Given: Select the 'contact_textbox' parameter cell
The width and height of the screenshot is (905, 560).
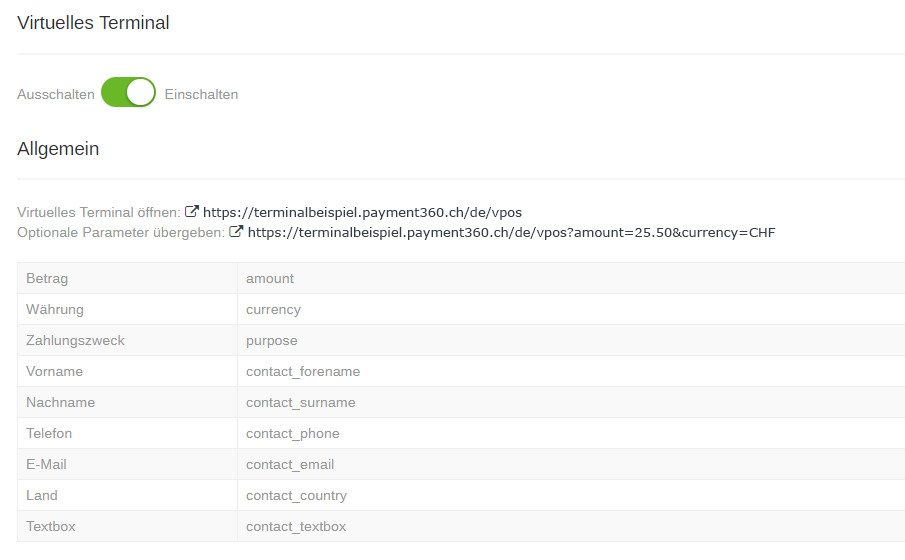Looking at the screenshot, I should click(x=296, y=526).
